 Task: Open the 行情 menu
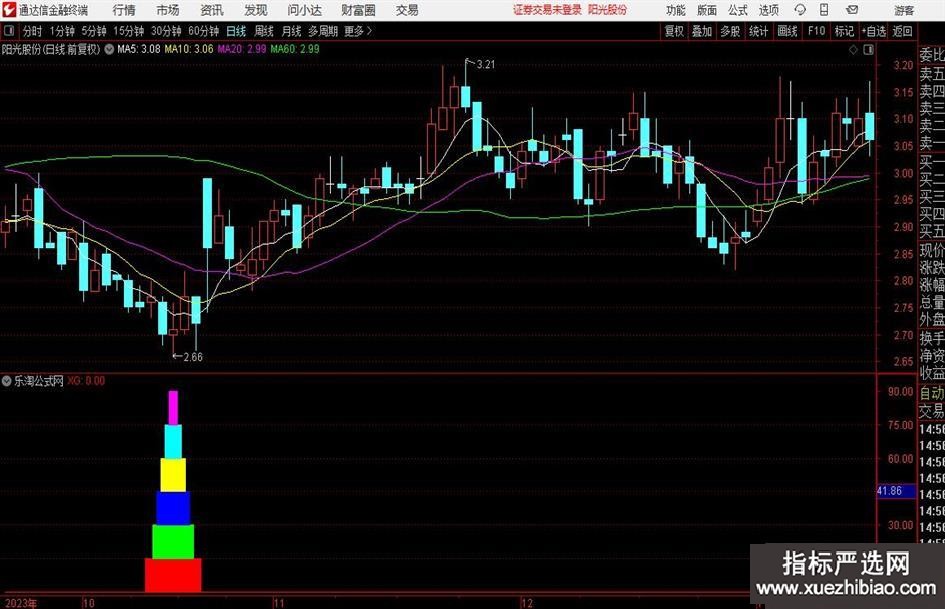[124, 10]
